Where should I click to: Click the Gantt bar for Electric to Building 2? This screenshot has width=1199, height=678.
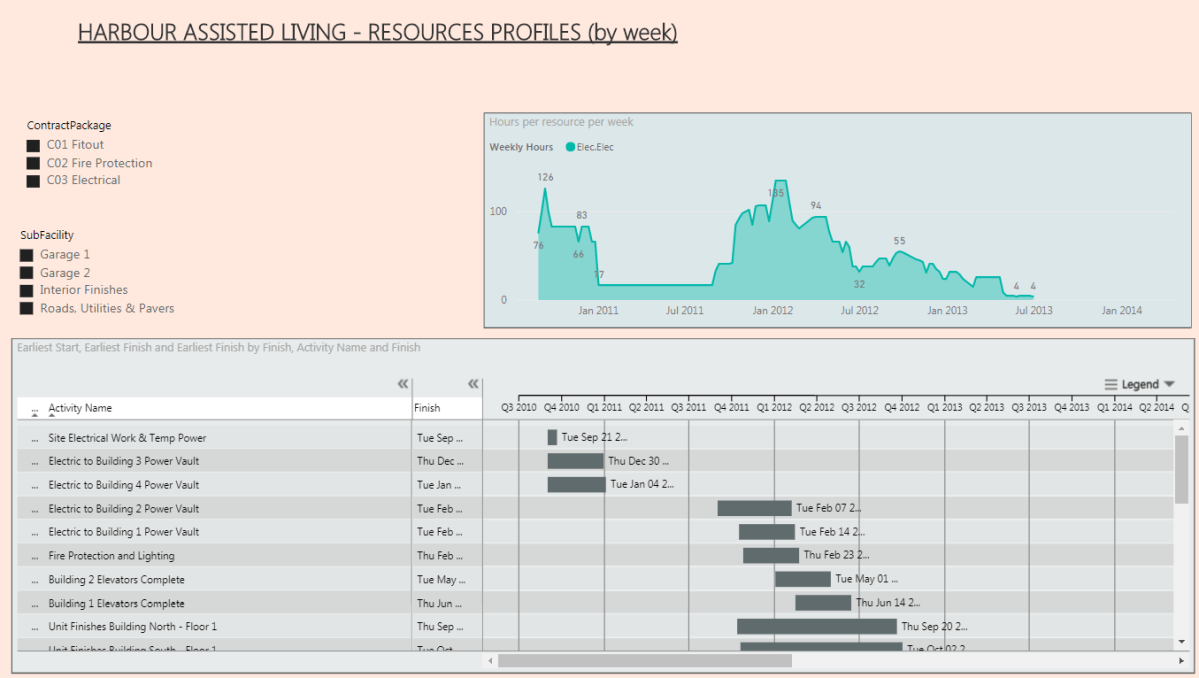point(753,507)
